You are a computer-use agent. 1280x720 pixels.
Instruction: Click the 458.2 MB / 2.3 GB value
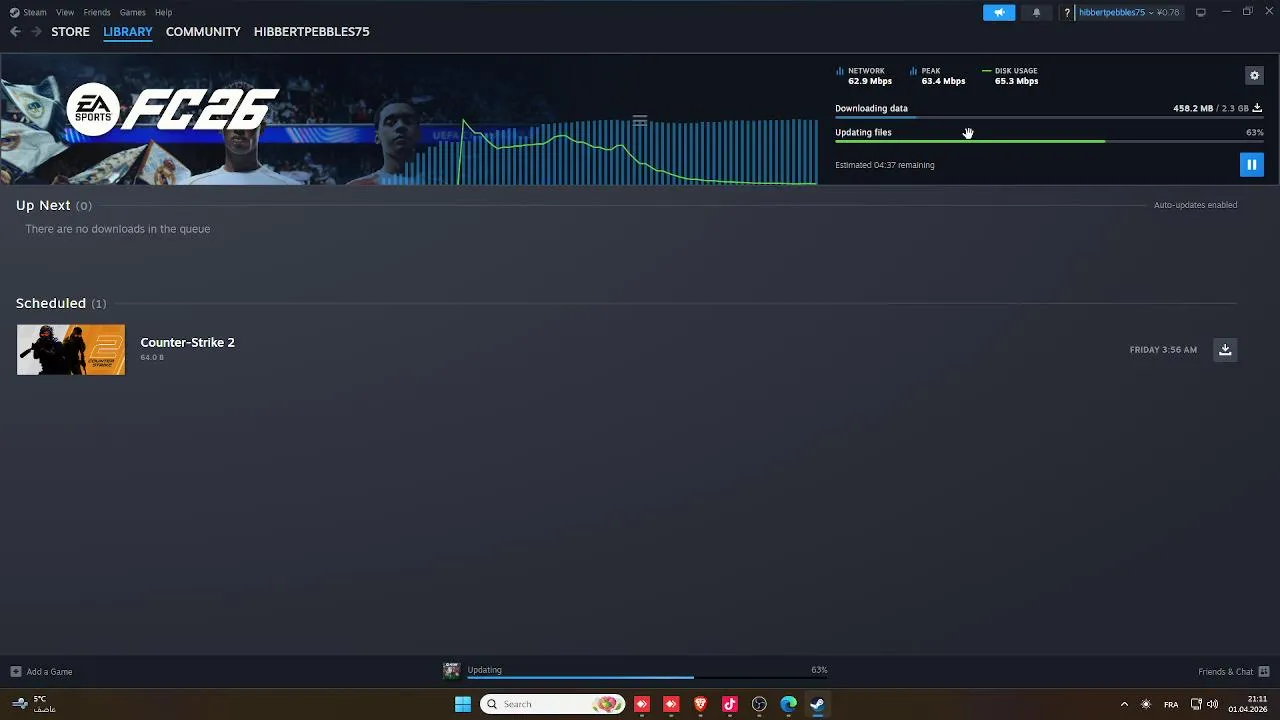point(1210,108)
